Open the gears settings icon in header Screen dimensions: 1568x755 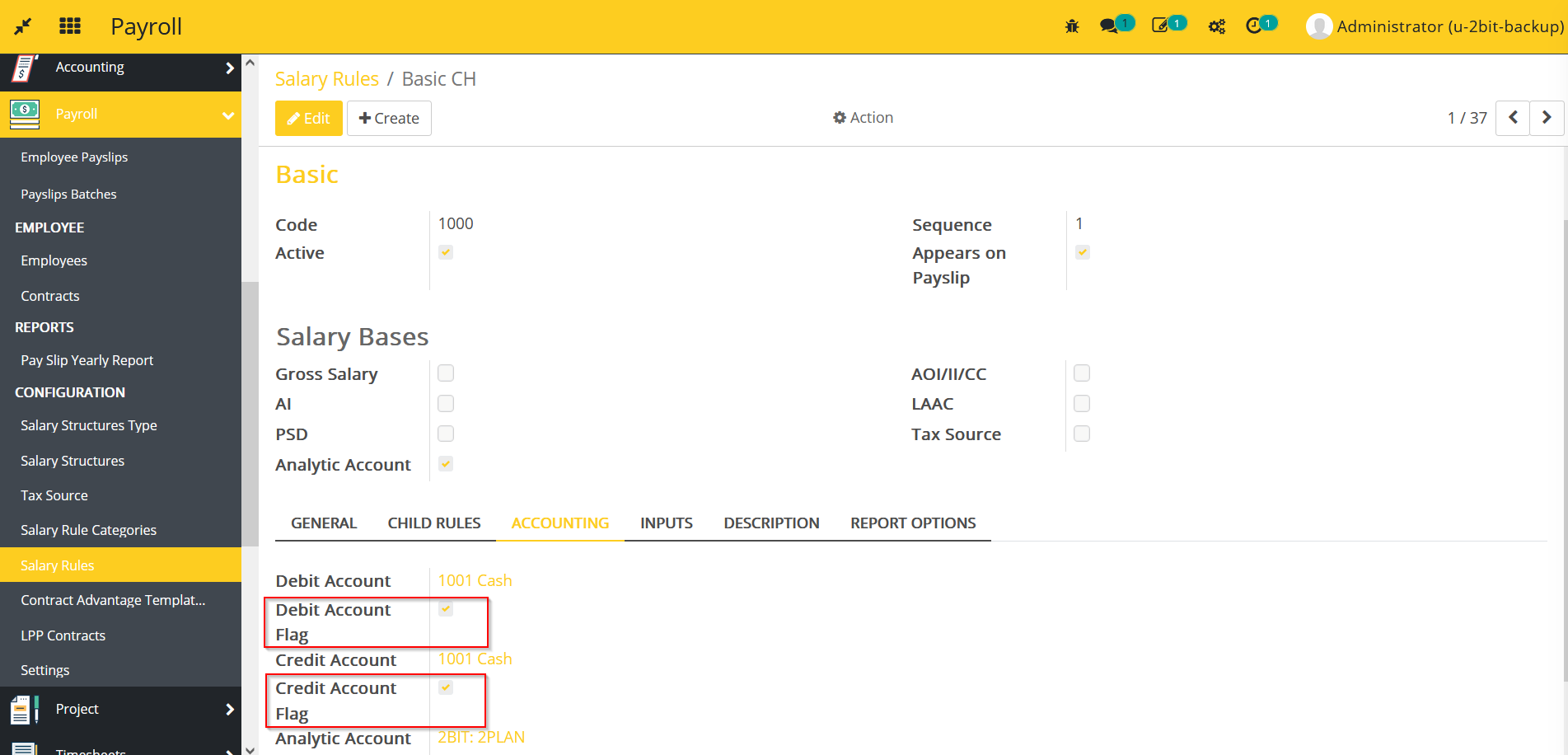pos(1216,26)
